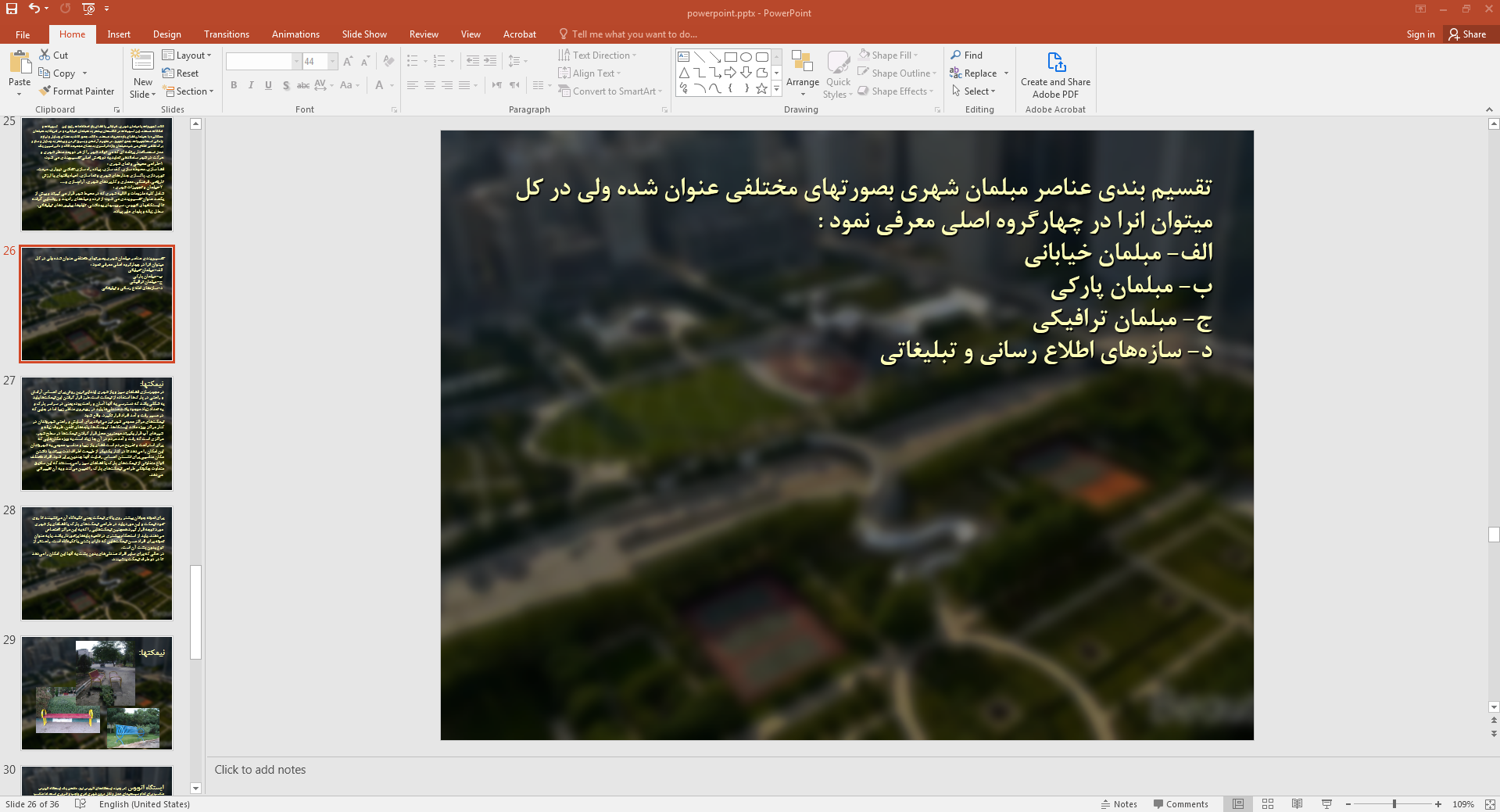Select the rectangle shape in gallery
The height and width of the screenshot is (812, 1500).
(x=730, y=57)
